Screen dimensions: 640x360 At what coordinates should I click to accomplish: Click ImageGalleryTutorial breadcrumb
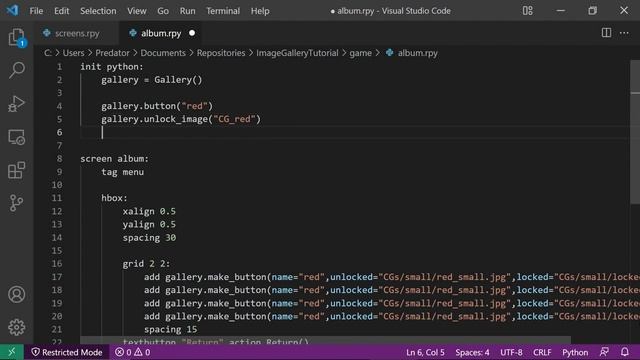297,53
